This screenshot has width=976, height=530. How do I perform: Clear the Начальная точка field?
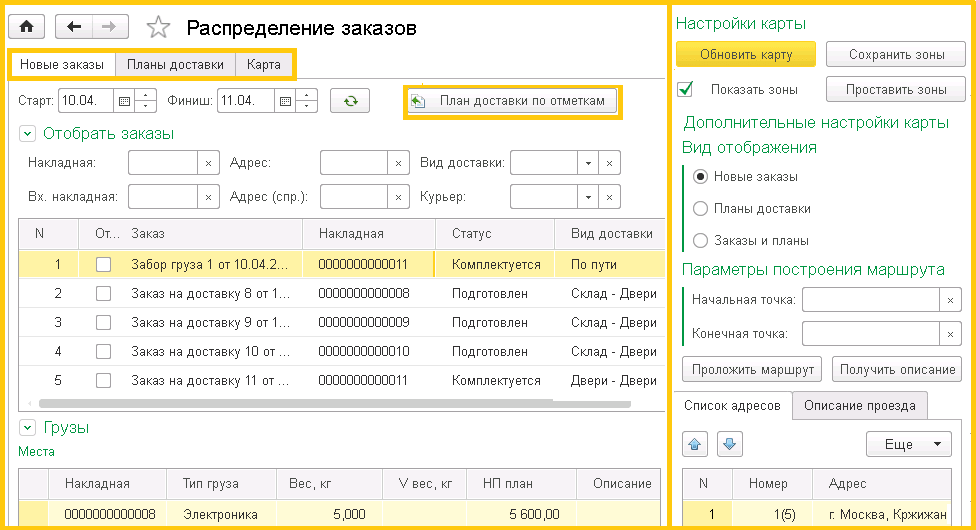pyautogui.click(x=950, y=300)
